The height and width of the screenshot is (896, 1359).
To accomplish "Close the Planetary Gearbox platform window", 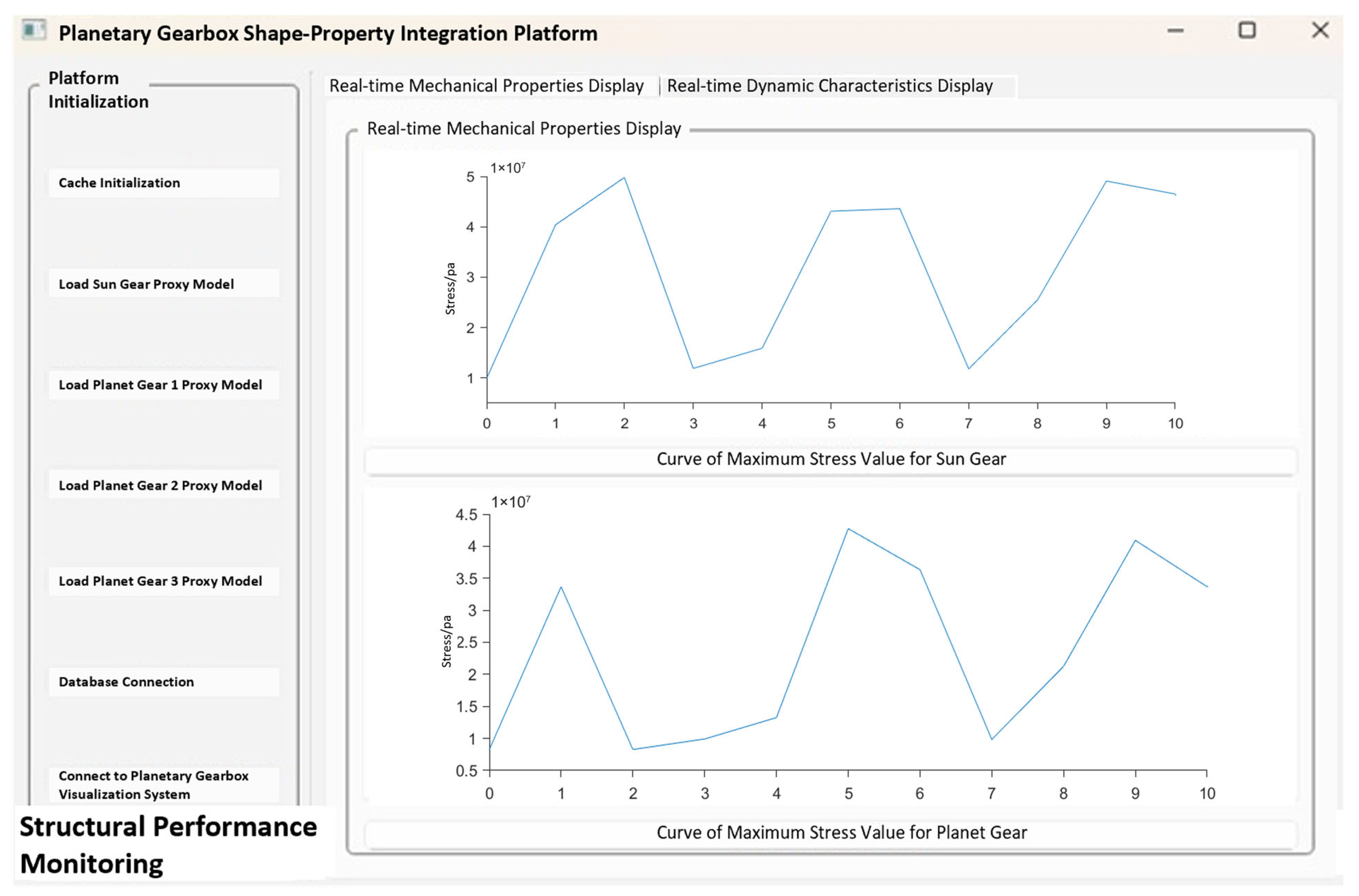I will click(1320, 30).
